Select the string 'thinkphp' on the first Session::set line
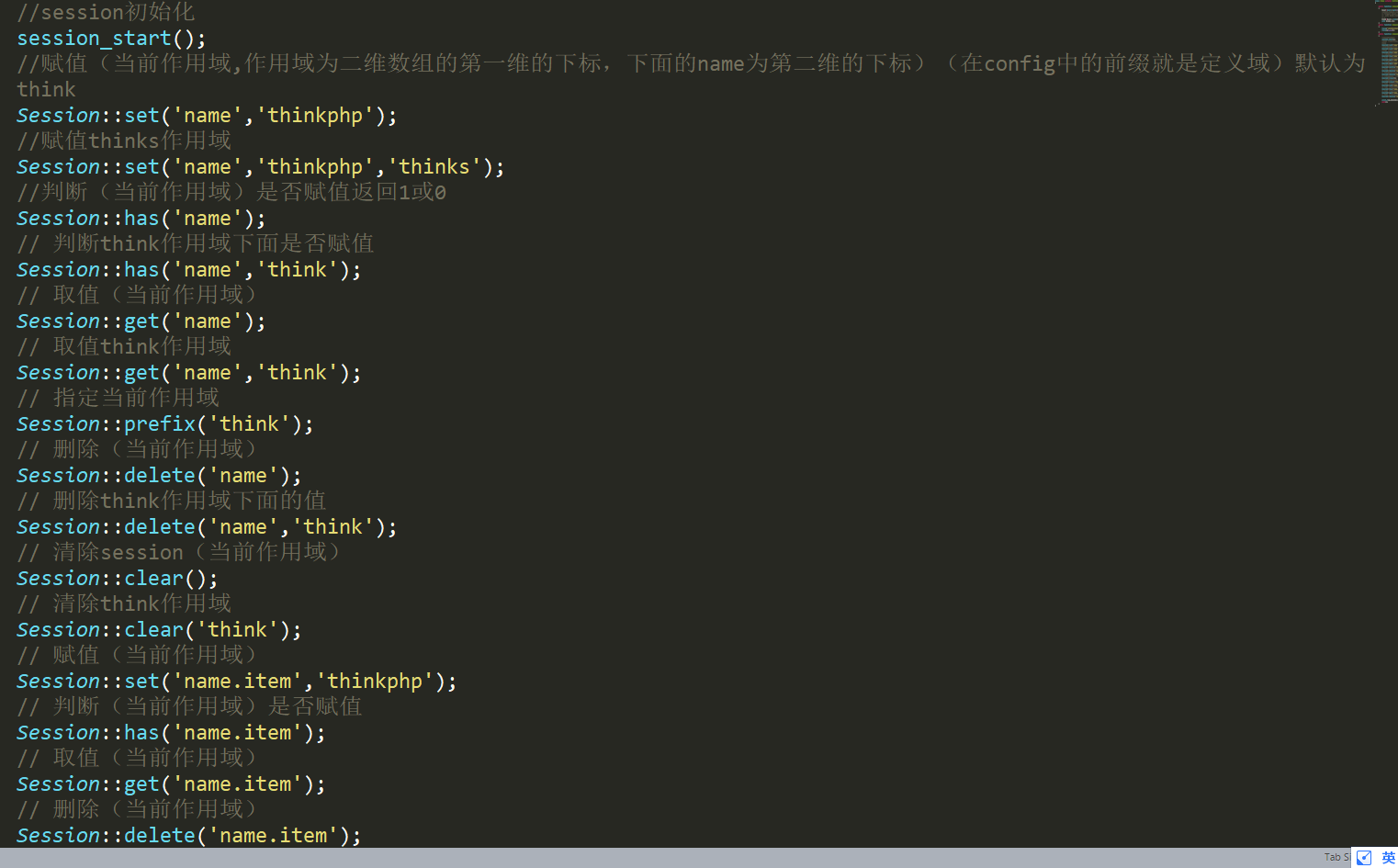The height and width of the screenshot is (868, 1398). tap(315, 115)
